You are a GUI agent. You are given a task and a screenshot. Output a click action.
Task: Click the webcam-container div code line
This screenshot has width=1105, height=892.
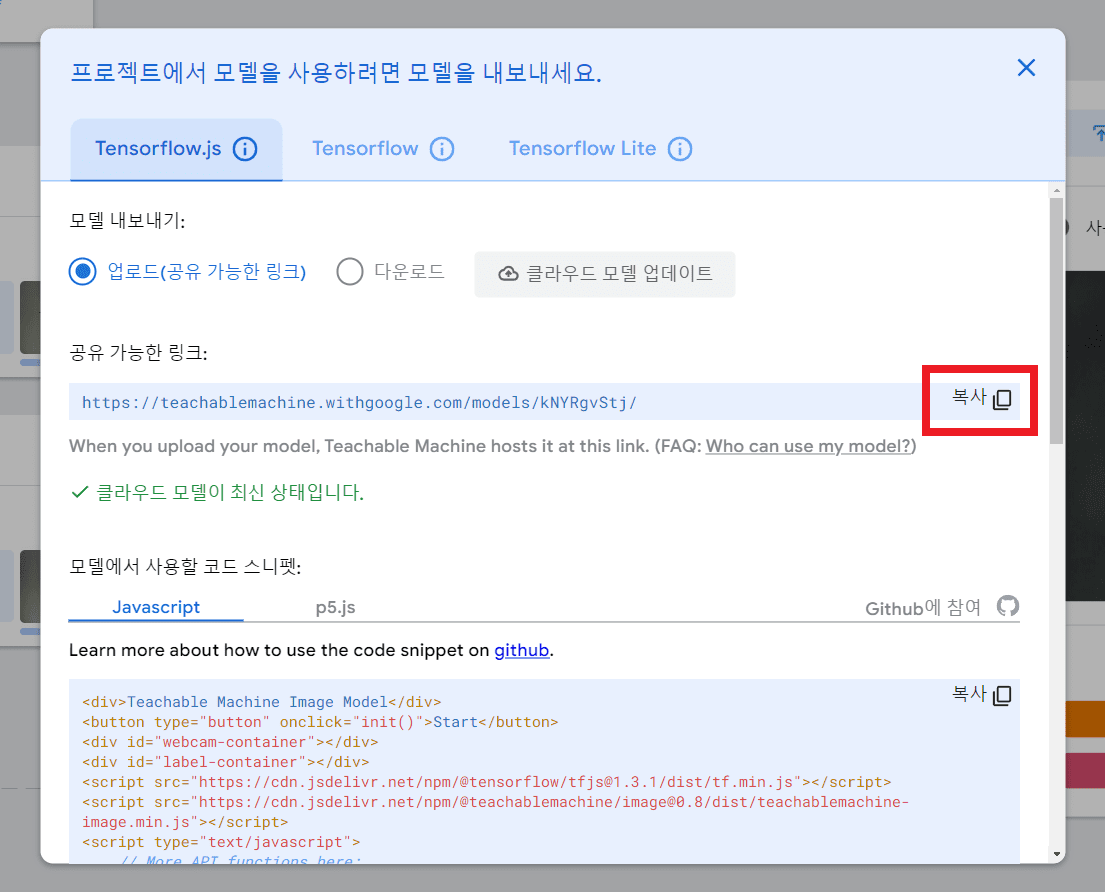point(230,742)
